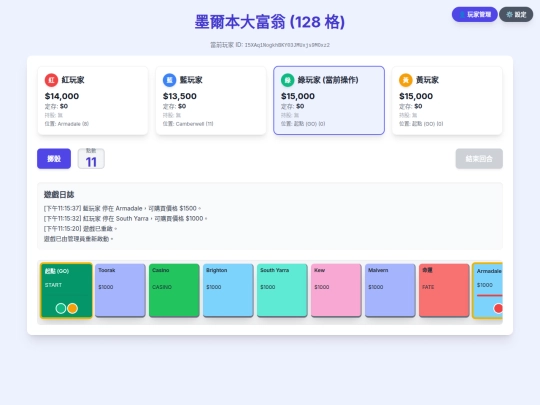Click the blue player's Camberwell position text
This screenshot has height=405, width=540.
tap(188, 124)
